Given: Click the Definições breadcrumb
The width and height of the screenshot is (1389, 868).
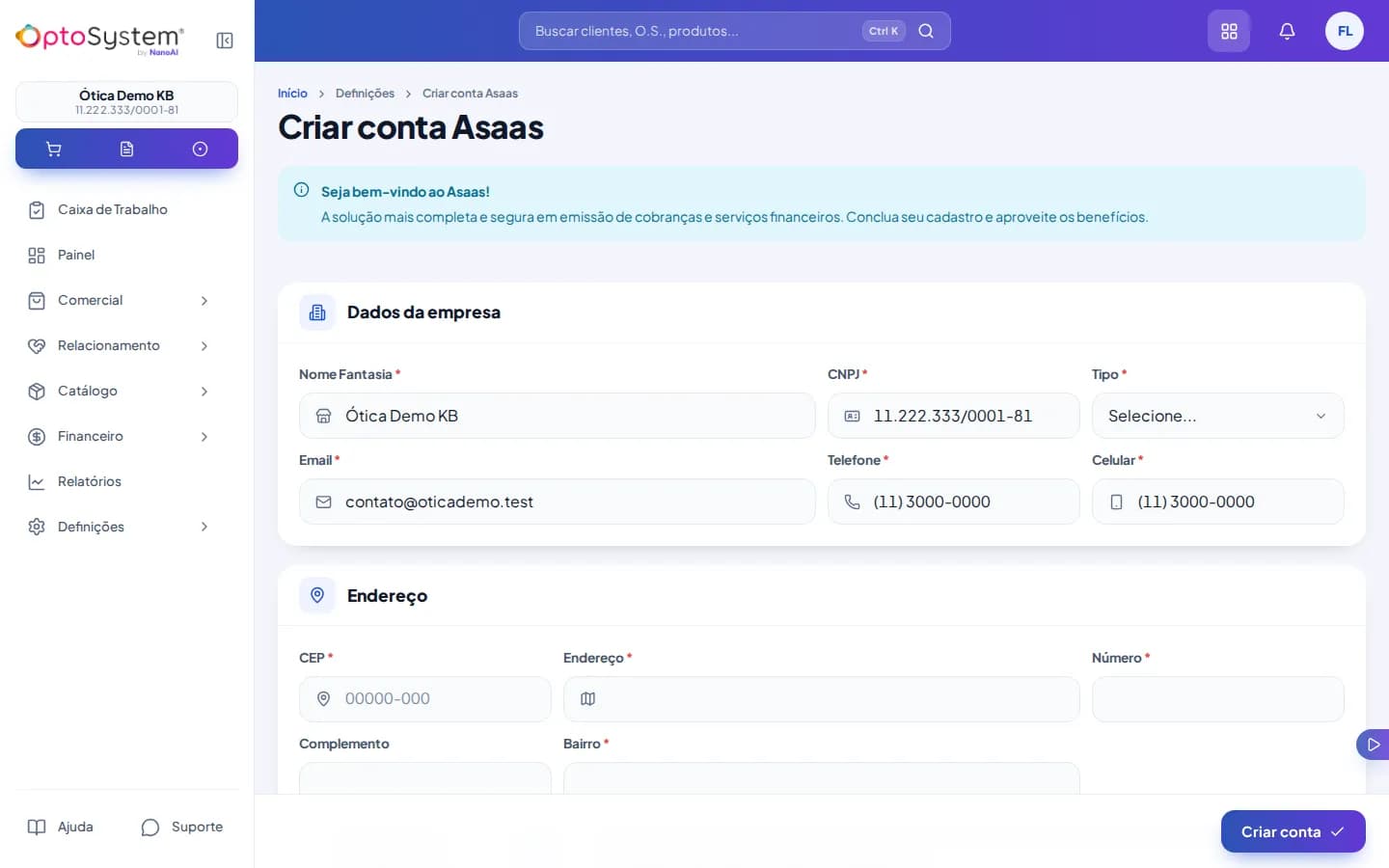Looking at the screenshot, I should (x=365, y=94).
